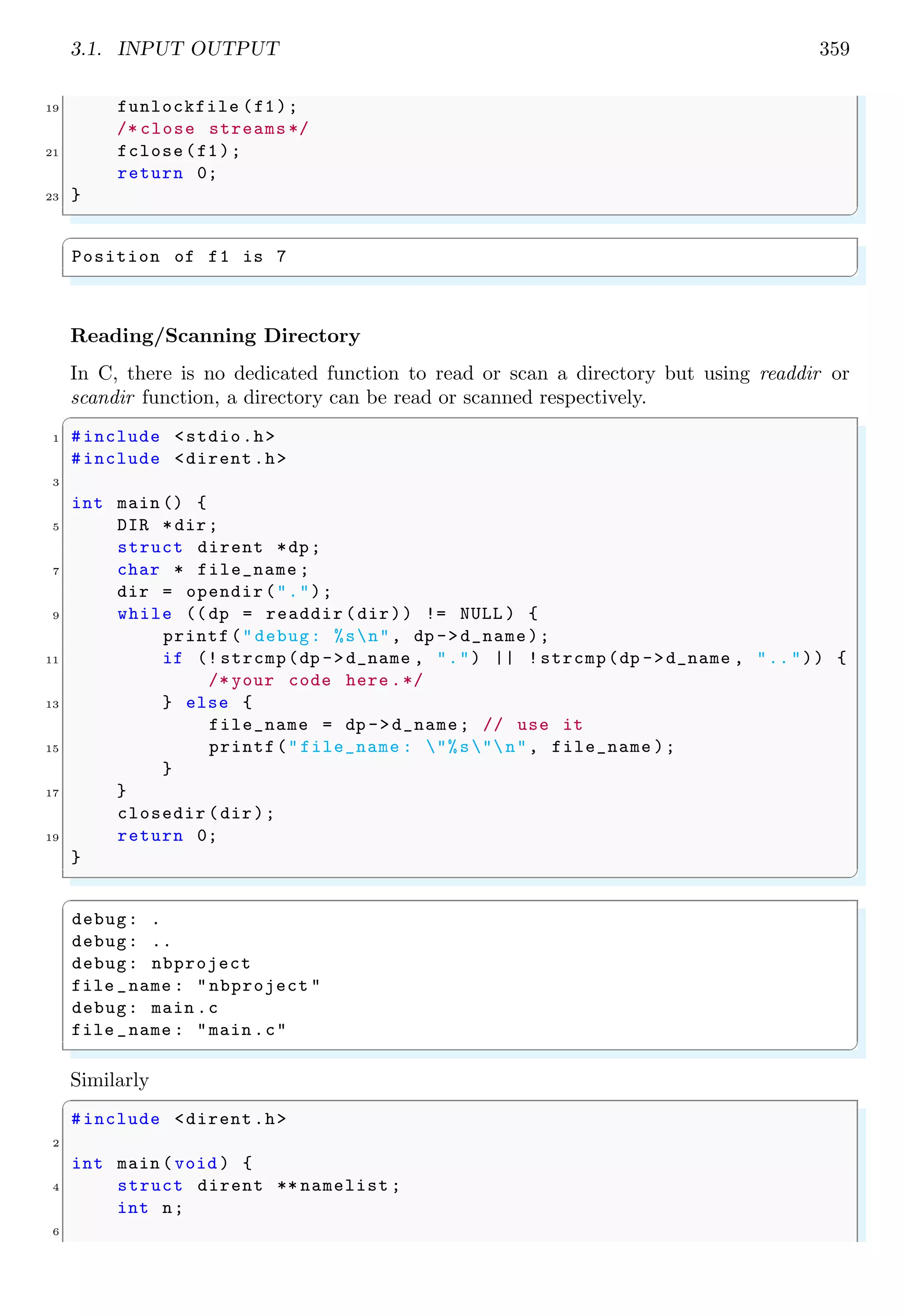Click line number 23 in top listing
The height and width of the screenshot is (1316, 902).
(x=52, y=196)
